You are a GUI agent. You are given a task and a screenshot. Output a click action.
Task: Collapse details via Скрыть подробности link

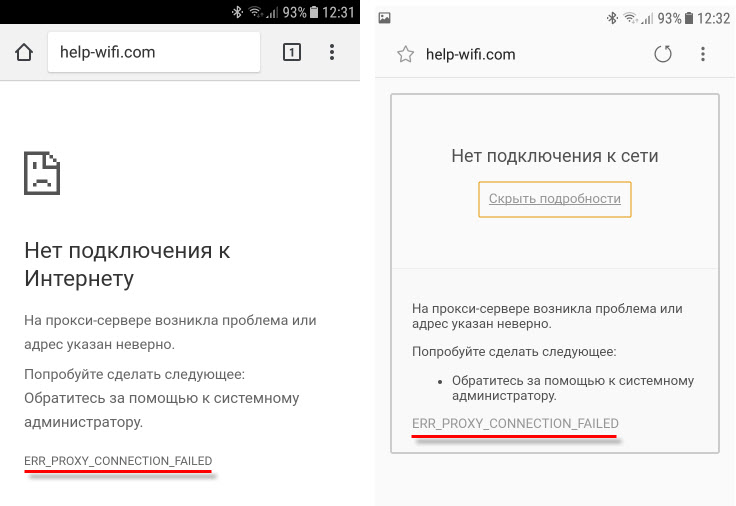555,199
